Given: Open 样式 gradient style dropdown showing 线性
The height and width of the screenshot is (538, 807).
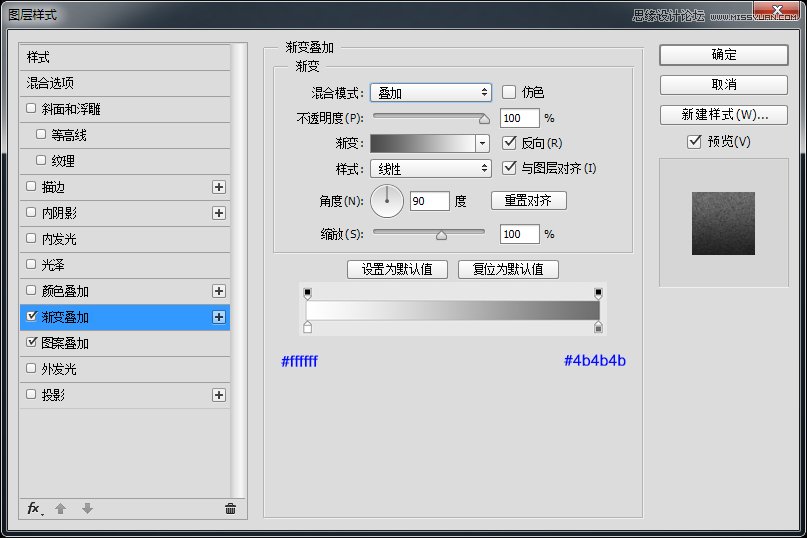Looking at the screenshot, I should [x=431, y=168].
